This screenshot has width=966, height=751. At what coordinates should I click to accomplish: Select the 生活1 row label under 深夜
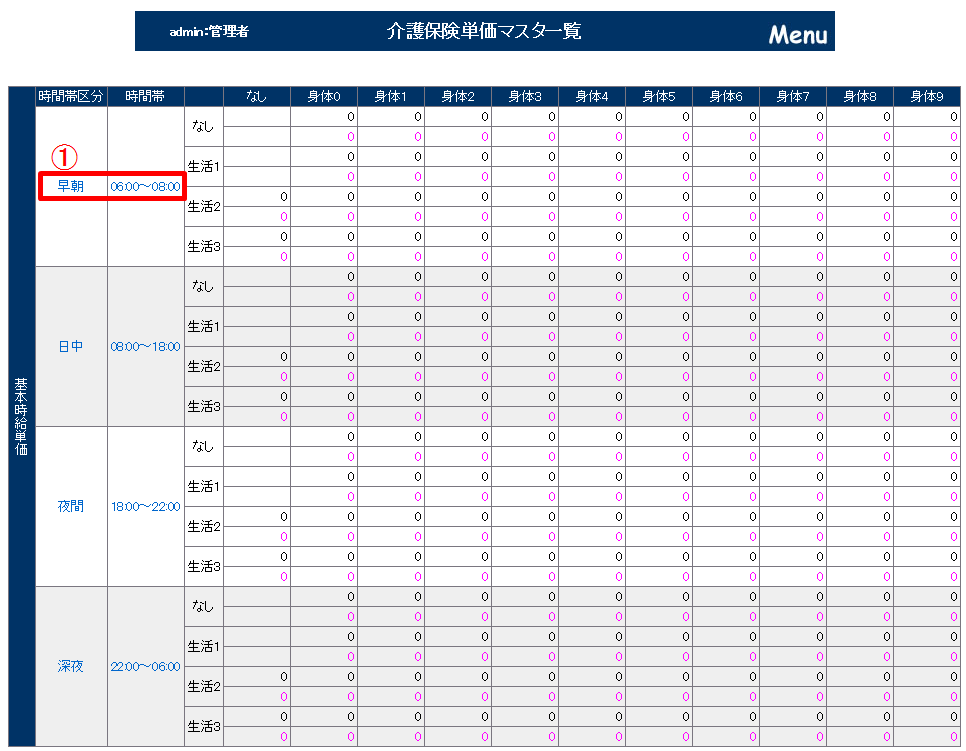click(204, 646)
